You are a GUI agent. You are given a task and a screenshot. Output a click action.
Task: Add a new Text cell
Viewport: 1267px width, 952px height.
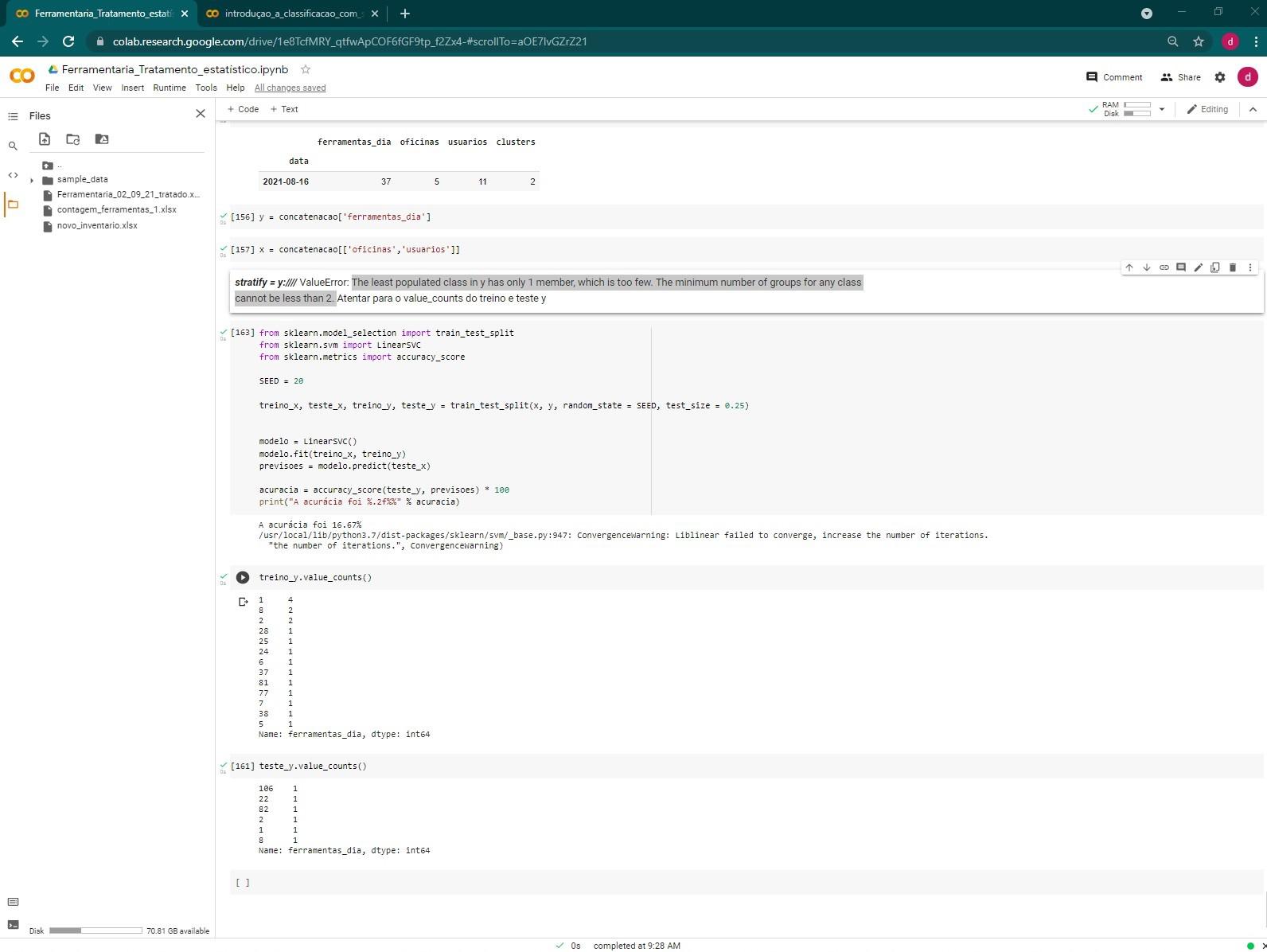click(x=284, y=109)
